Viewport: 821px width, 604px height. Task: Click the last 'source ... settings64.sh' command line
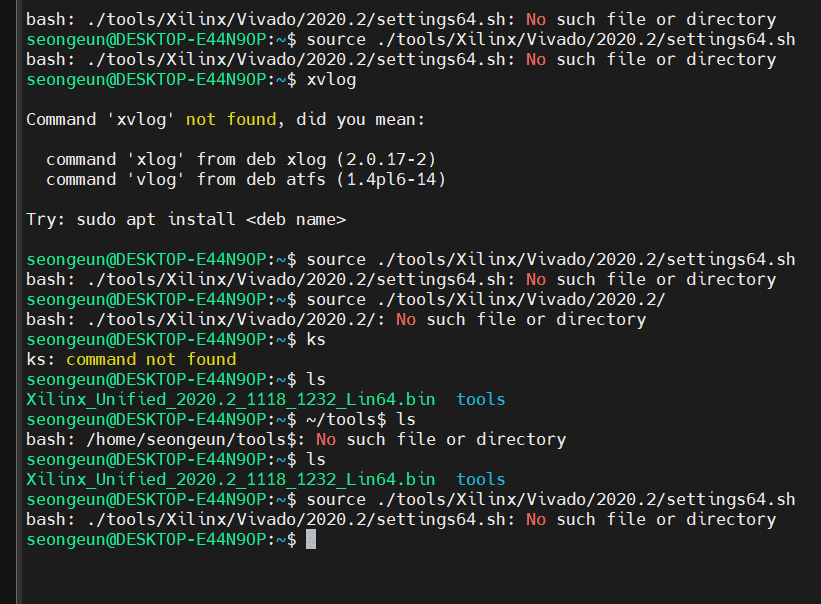click(x=550, y=500)
